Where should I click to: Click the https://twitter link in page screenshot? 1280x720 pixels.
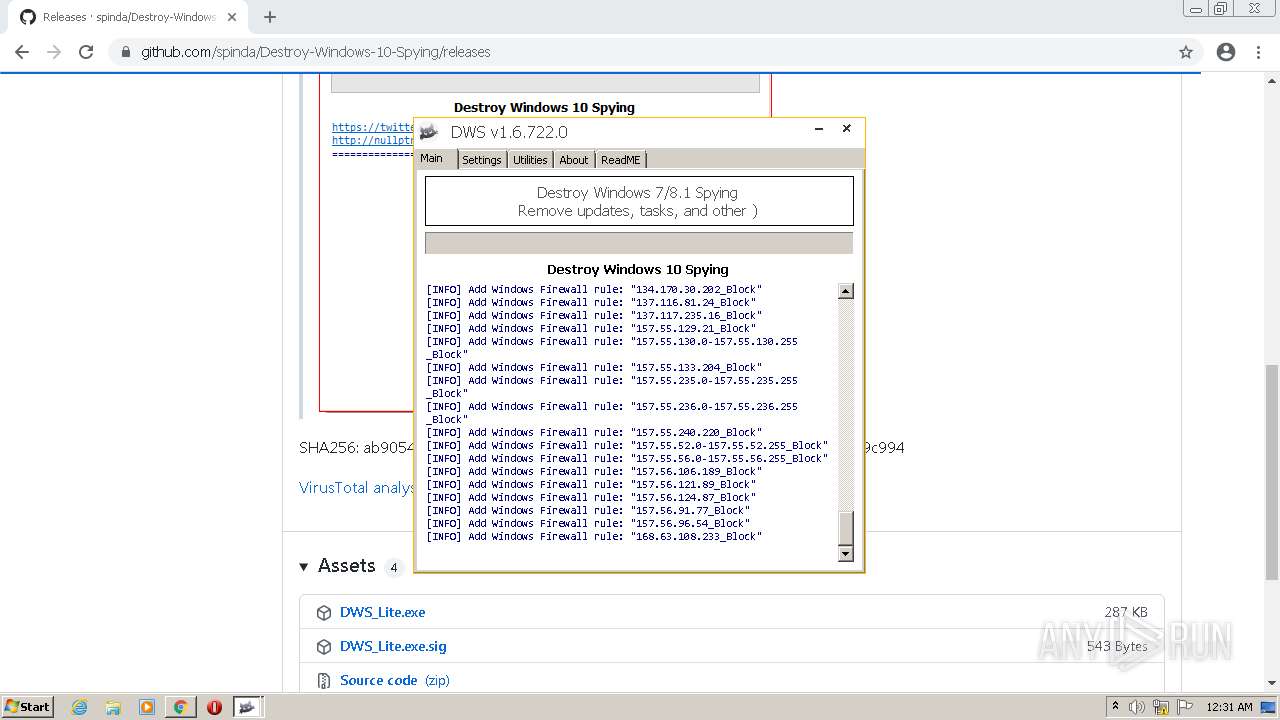(x=373, y=127)
